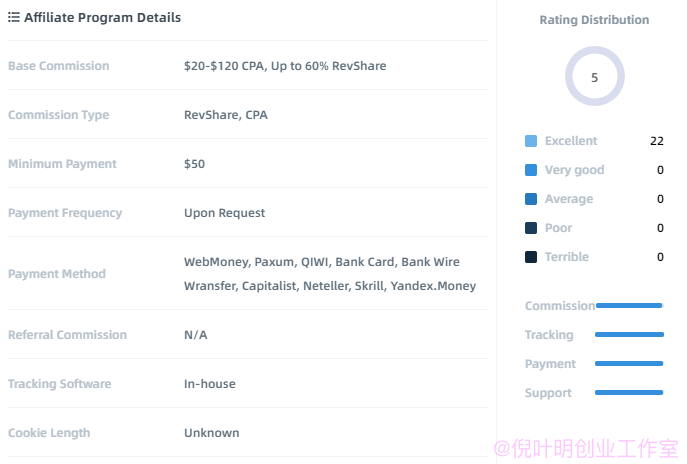Image resolution: width=687 pixels, height=464 pixels.
Task: Click the Excellent count of 22
Action: pos(657,141)
